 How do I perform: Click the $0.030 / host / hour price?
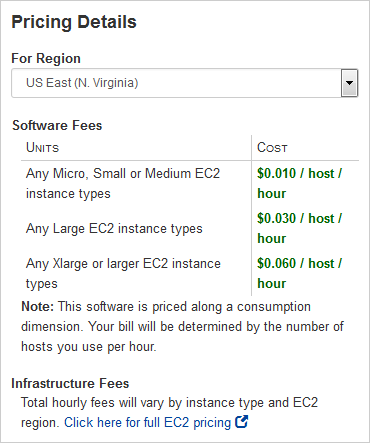(x=299, y=228)
